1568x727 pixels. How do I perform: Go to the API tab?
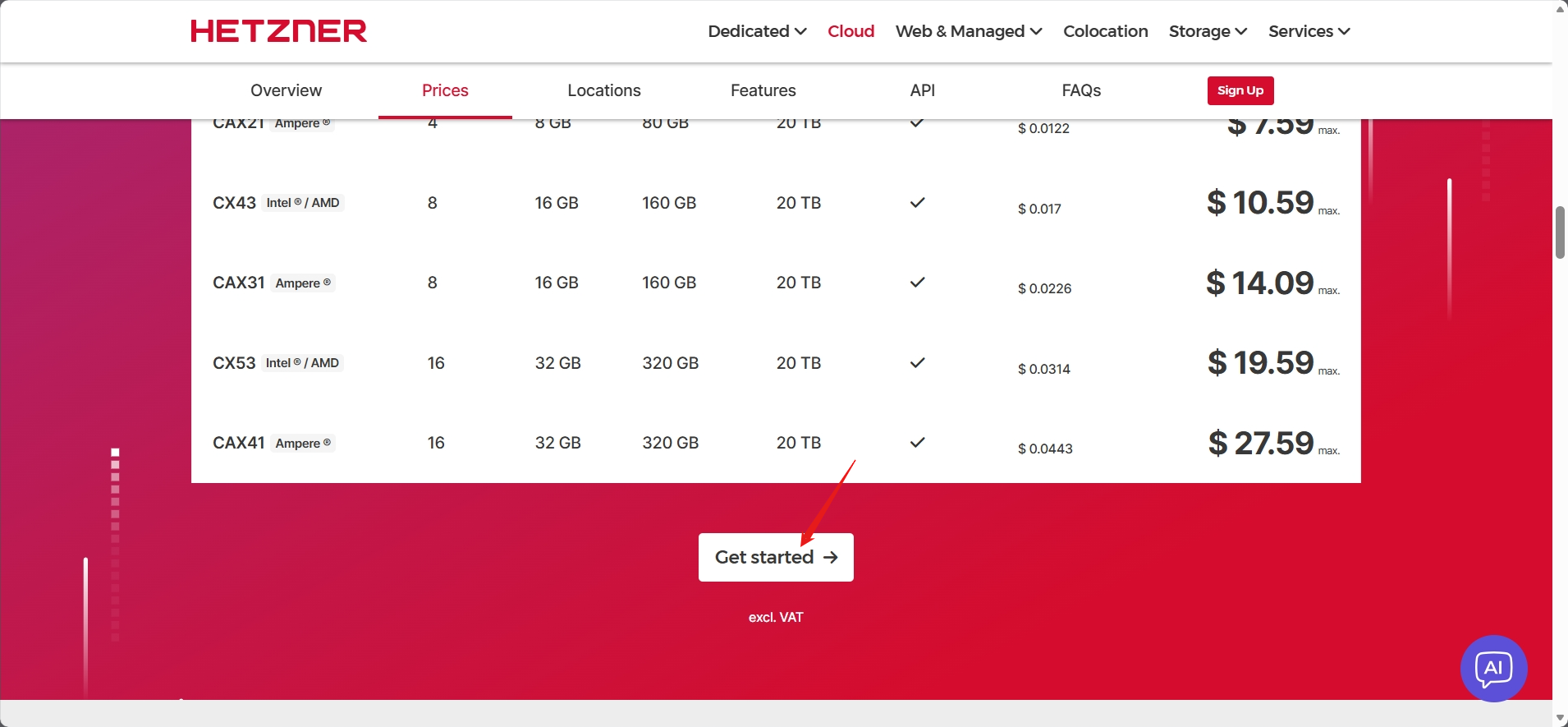click(x=923, y=90)
